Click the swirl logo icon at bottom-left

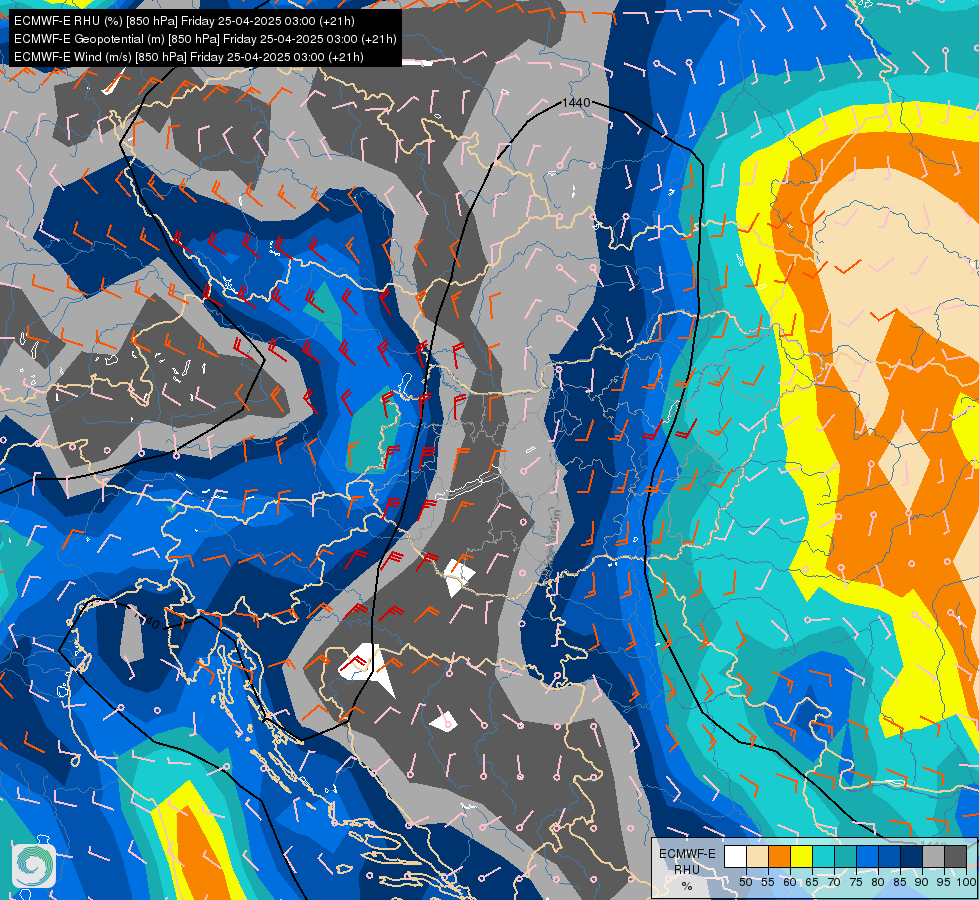tap(34, 865)
